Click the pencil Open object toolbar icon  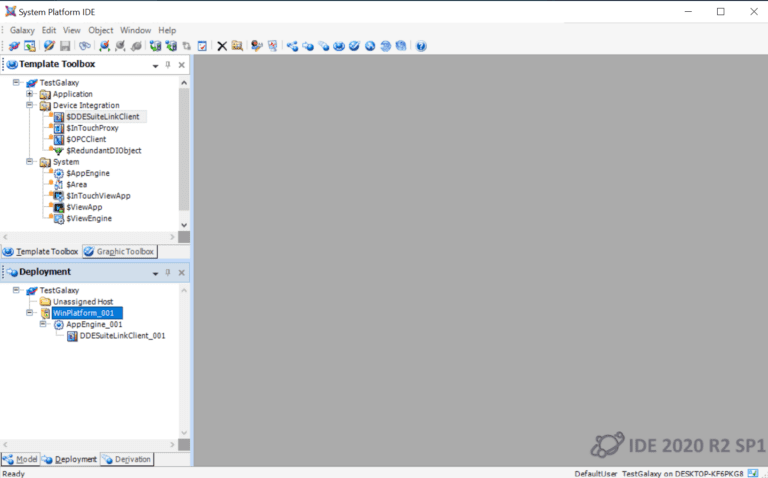tap(49, 46)
